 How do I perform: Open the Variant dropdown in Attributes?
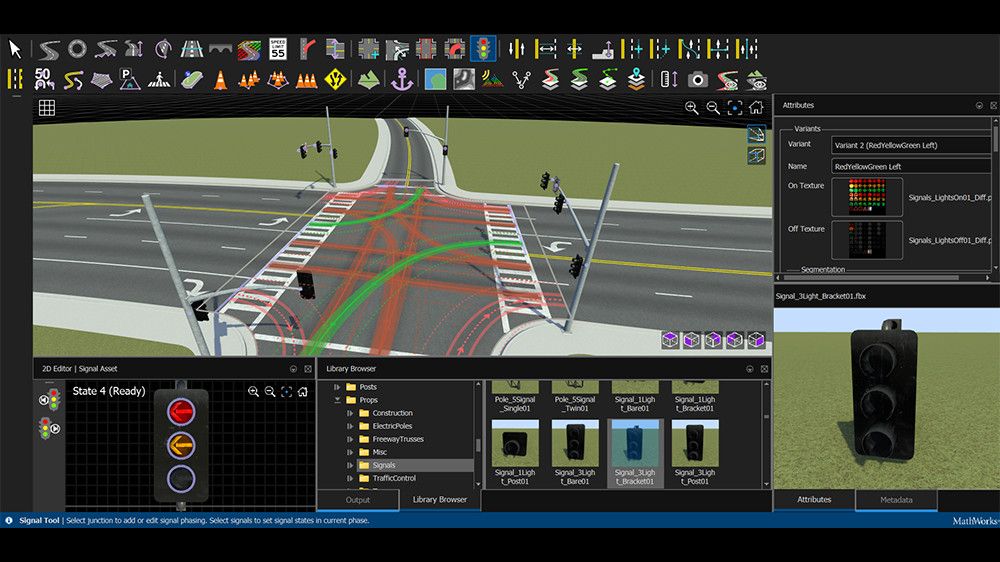[910, 145]
